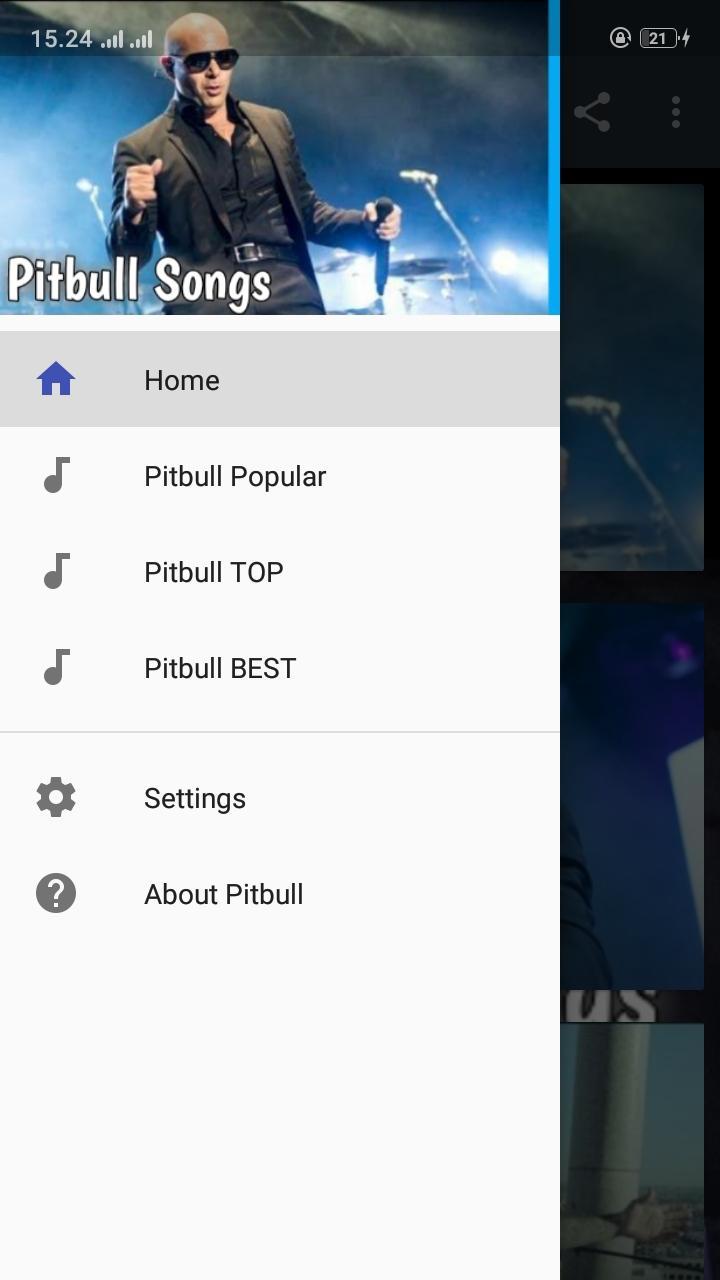Open the Pitbull TOP playlist
Image resolution: width=720 pixels, height=1280 pixels.
pos(280,572)
